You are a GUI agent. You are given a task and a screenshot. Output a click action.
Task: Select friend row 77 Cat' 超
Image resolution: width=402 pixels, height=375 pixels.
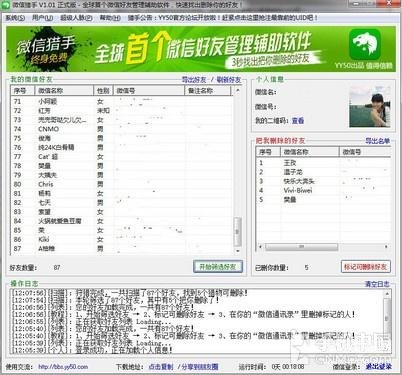tap(122, 156)
